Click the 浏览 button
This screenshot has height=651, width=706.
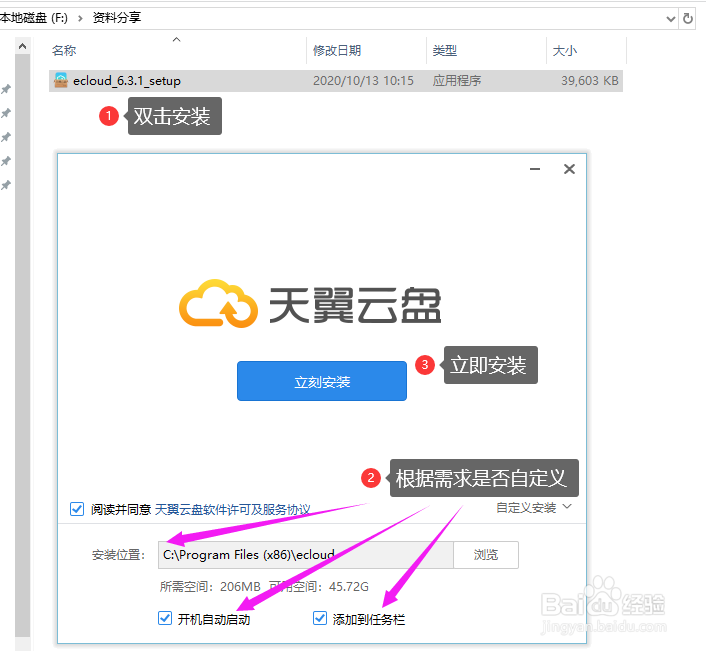tap(486, 555)
